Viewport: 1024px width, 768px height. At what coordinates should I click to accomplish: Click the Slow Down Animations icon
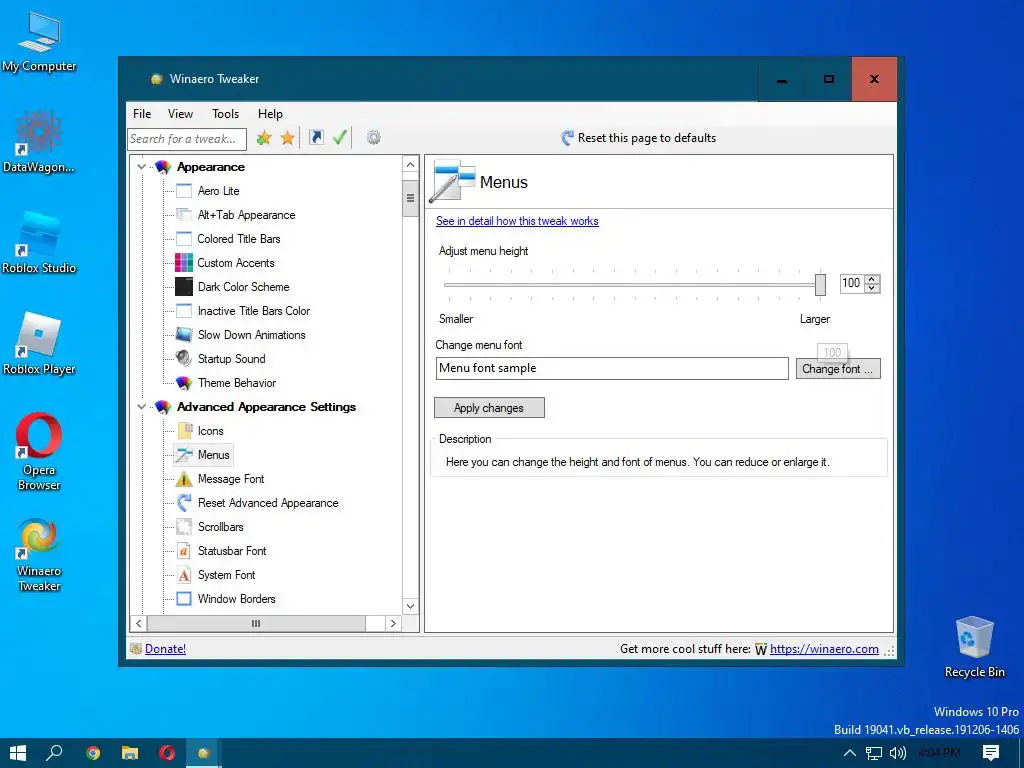pyautogui.click(x=184, y=334)
